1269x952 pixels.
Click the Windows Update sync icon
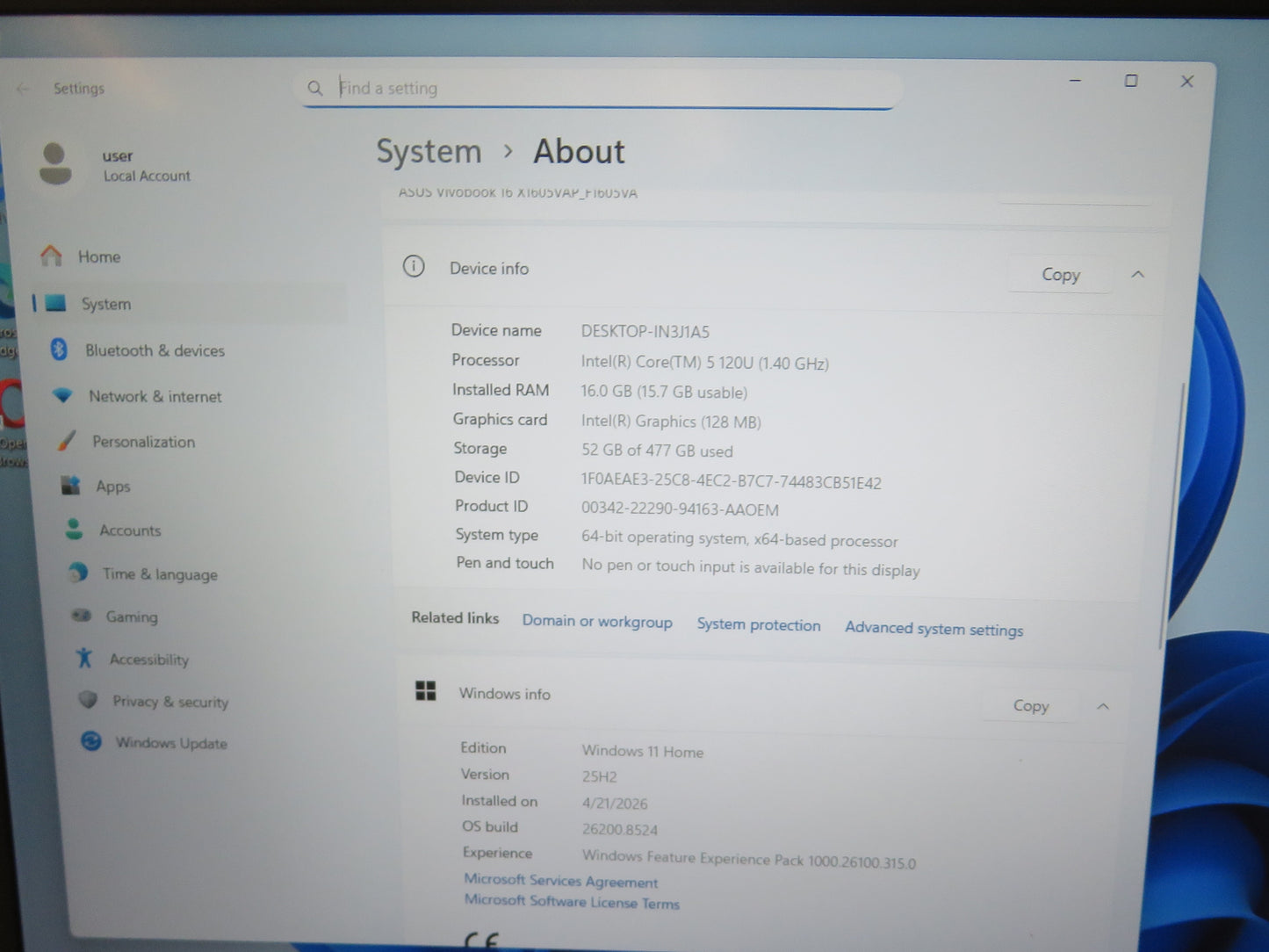(x=91, y=741)
